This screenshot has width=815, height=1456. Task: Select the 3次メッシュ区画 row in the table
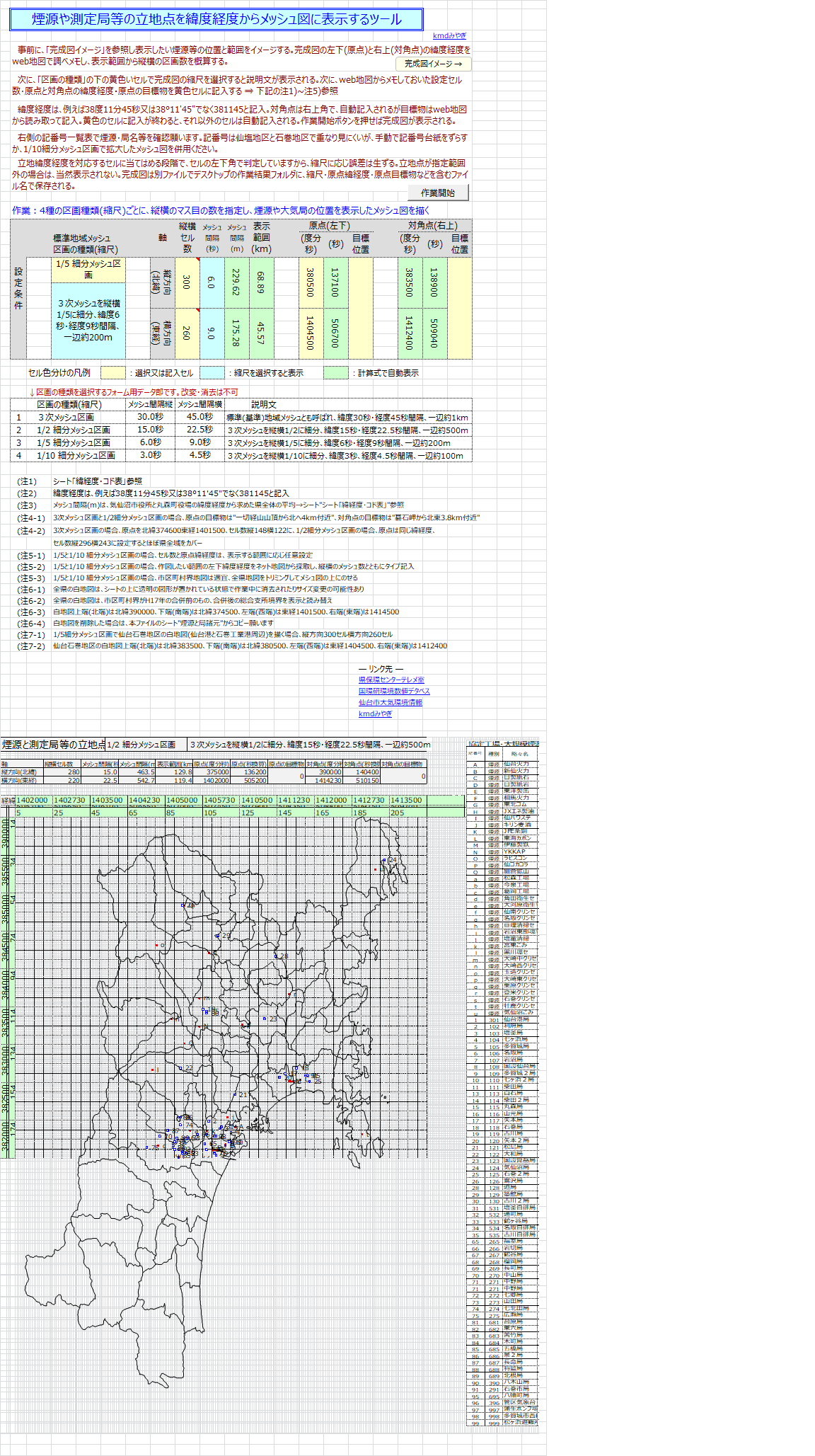(x=241, y=418)
